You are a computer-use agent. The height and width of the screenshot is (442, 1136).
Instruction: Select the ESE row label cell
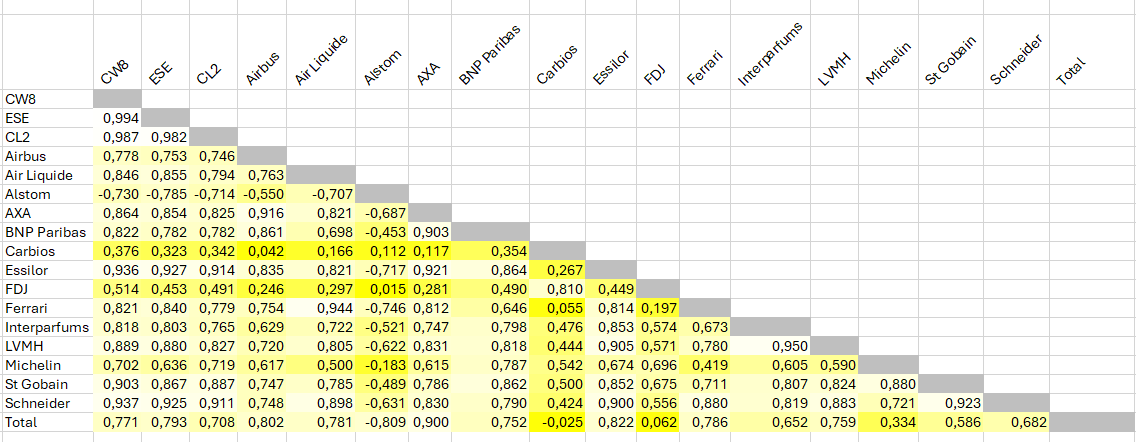47,118
